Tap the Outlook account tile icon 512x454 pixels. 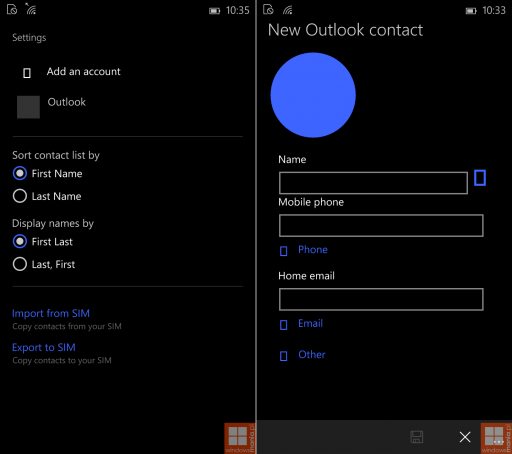(28, 107)
